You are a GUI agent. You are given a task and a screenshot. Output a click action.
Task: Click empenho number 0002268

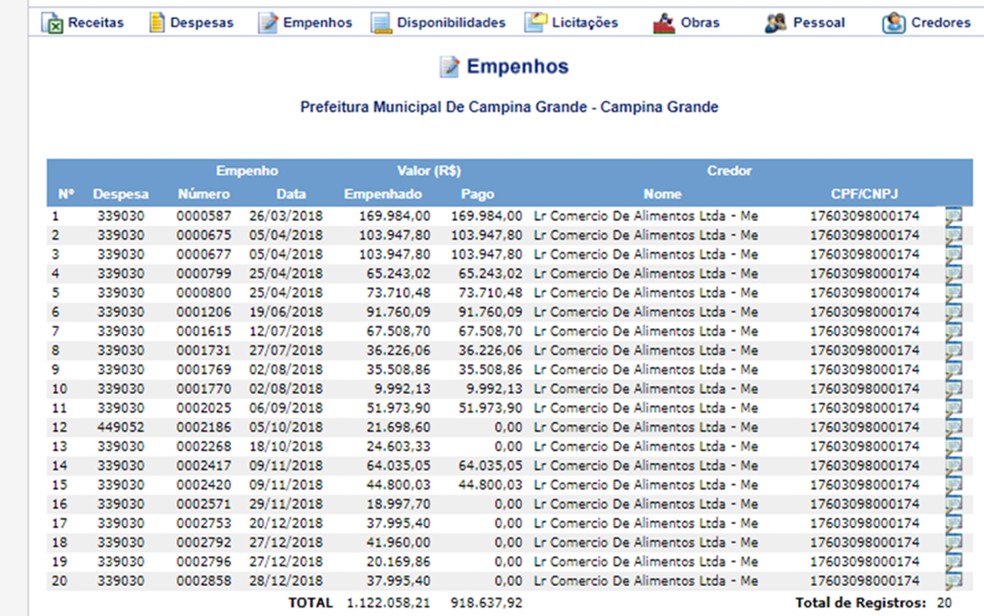(x=203, y=447)
